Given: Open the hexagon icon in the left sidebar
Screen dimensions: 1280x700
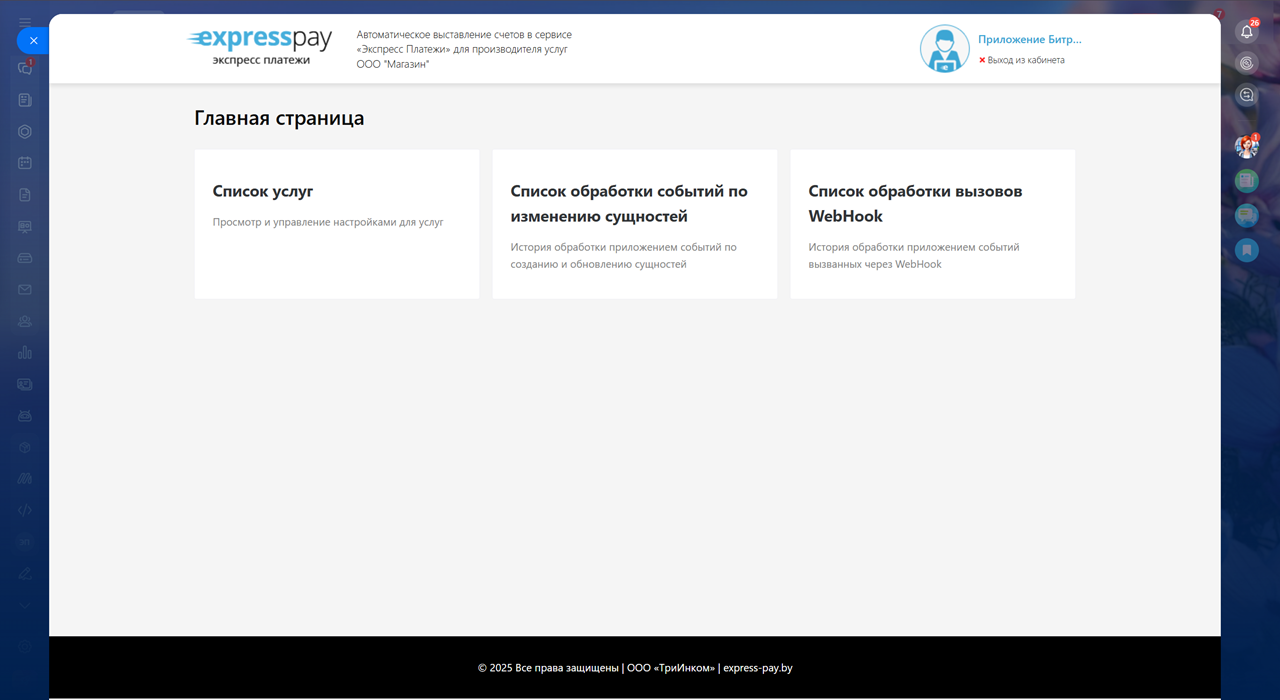Looking at the screenshot, I should [x=25, y=132].
